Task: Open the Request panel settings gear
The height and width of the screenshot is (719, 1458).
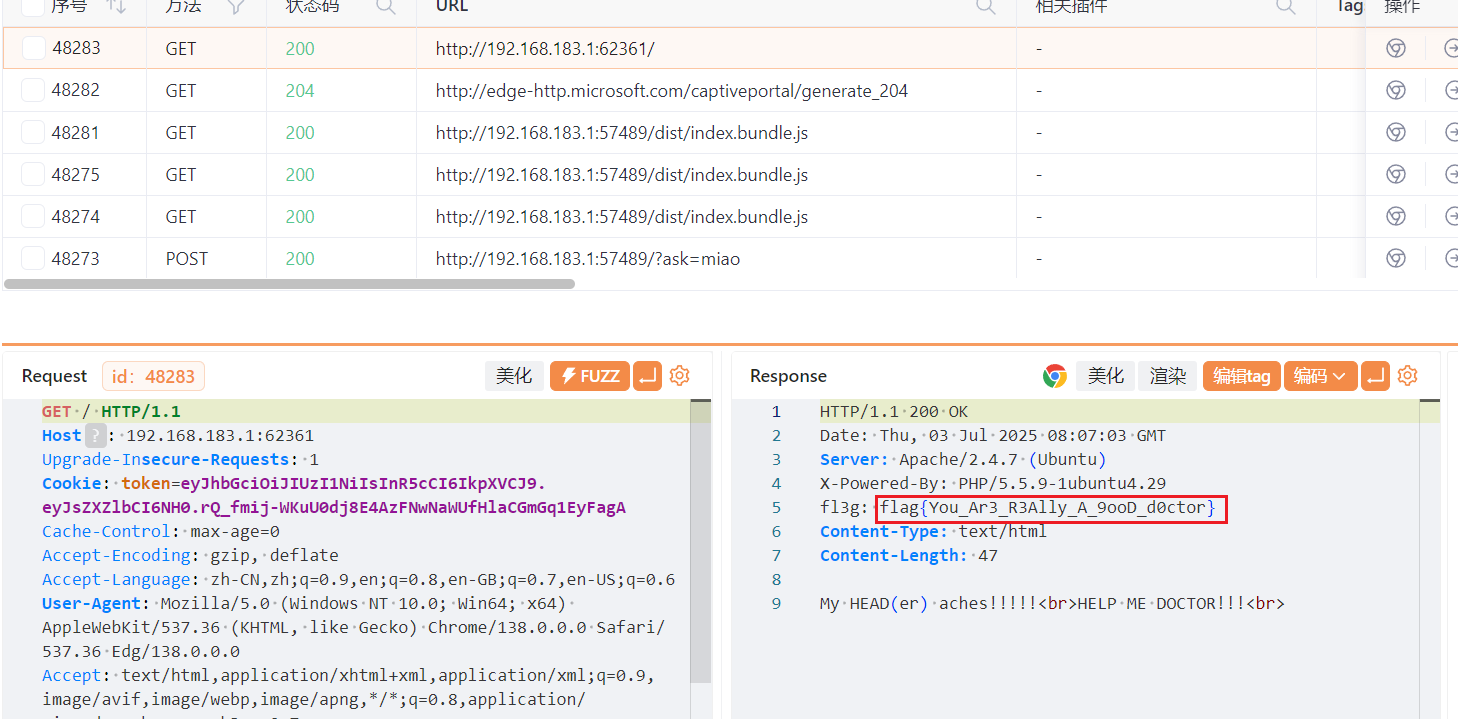Action: [680, 376]
